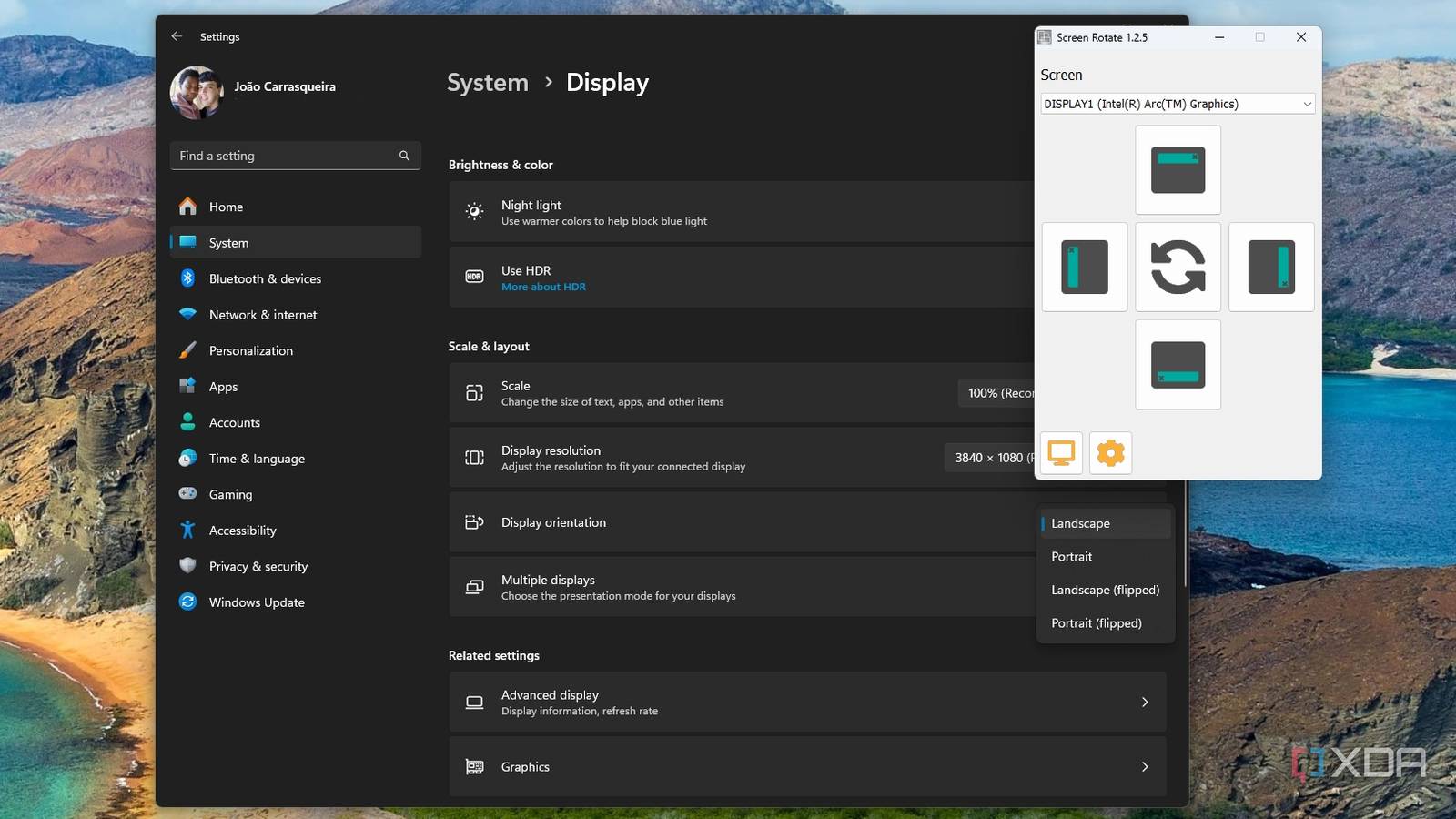Switch to the Gaming section in Settings sidebar
Image resolution: width=1456 pixels, height=819 pixels.
[230, 494]
